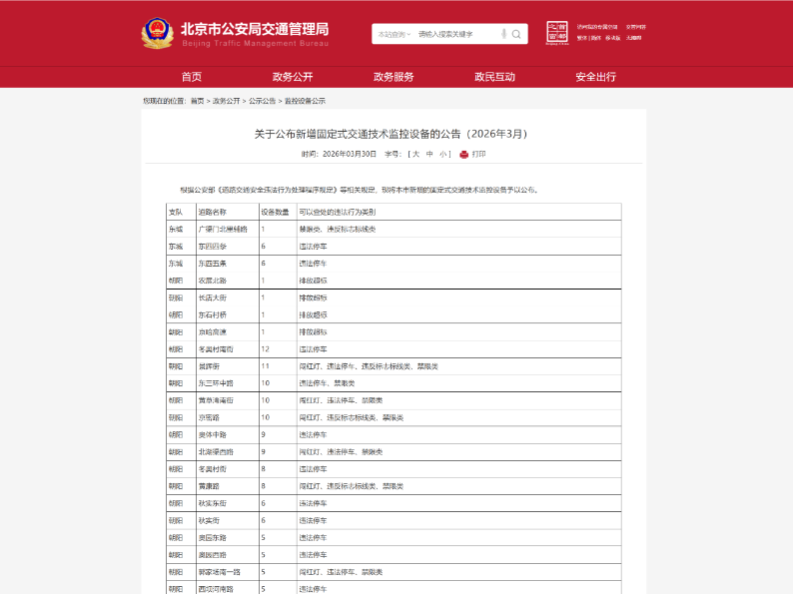Open the 首页 navigation menu item
Viewport: 793px width, 595px height.
tap(192, 77)
